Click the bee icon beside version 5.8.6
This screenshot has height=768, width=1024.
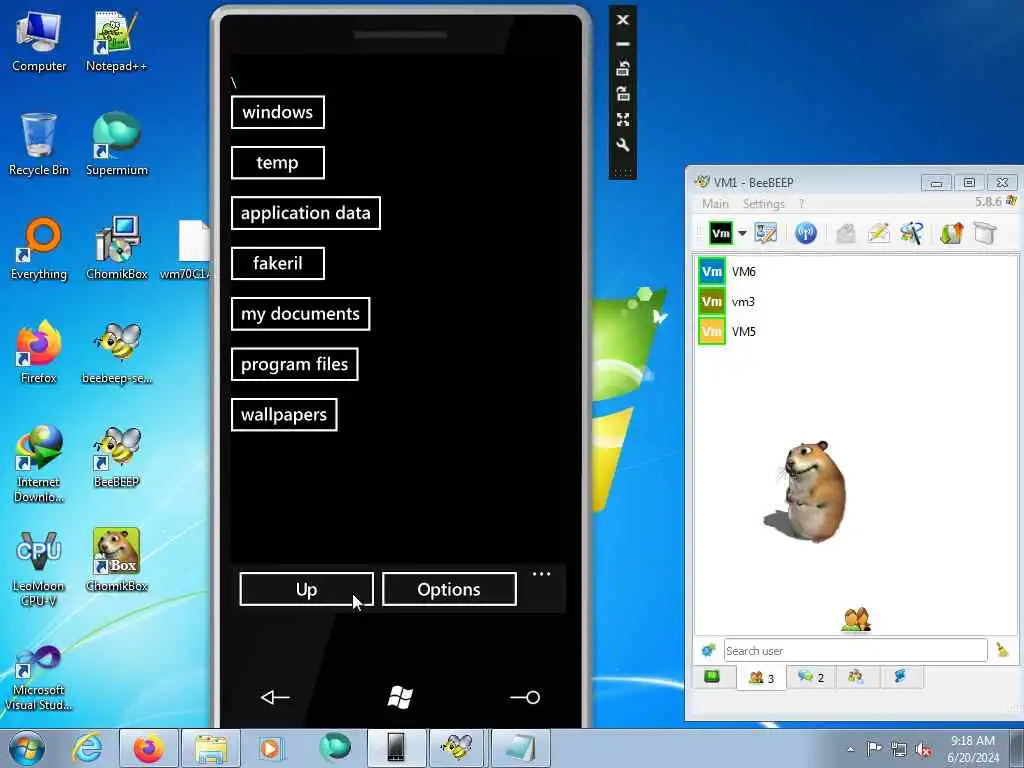click(1011, 201)
